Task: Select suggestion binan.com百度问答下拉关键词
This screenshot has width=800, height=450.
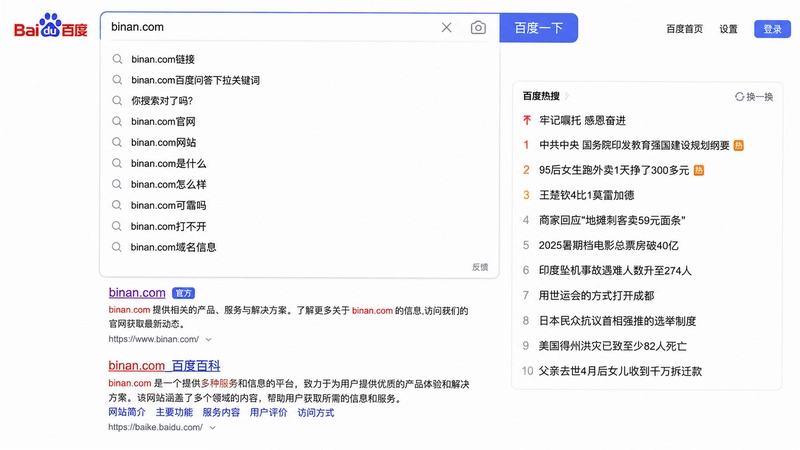Action: click(x=195, y=80)
